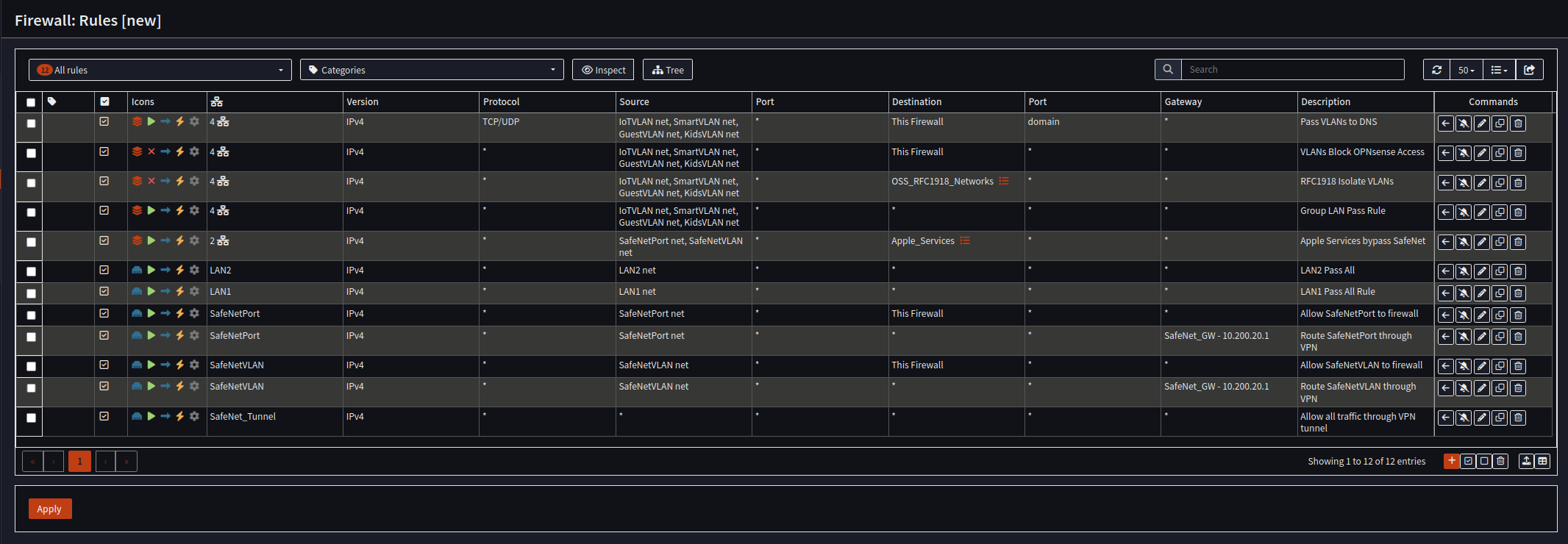Click the Inspect button
Image resolution: width=1568 pixels, height=544 pixels.
(x=603, y=70)
